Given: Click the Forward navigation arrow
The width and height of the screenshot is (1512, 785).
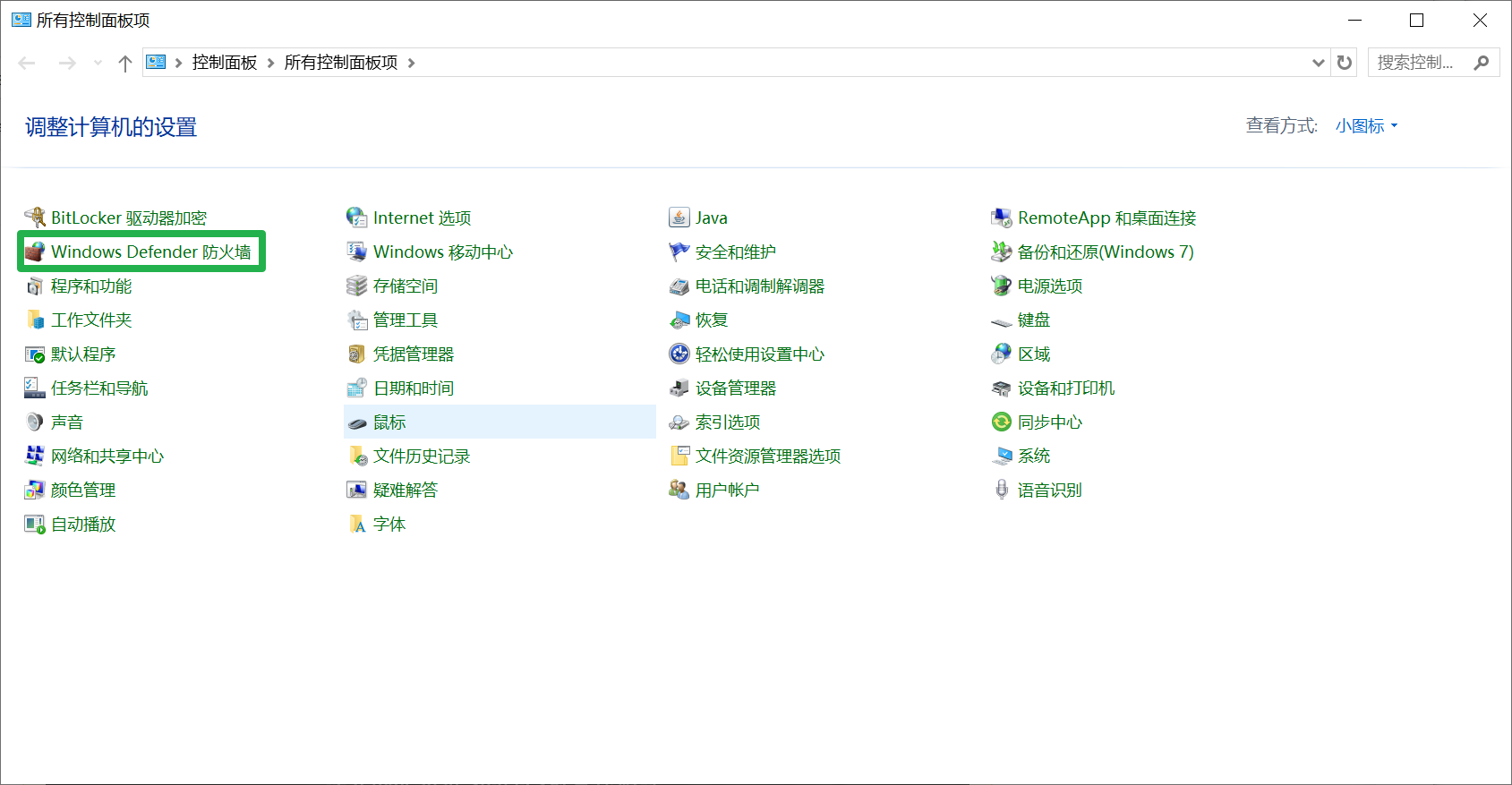Looking at the screenshot, I should [67, 63].
